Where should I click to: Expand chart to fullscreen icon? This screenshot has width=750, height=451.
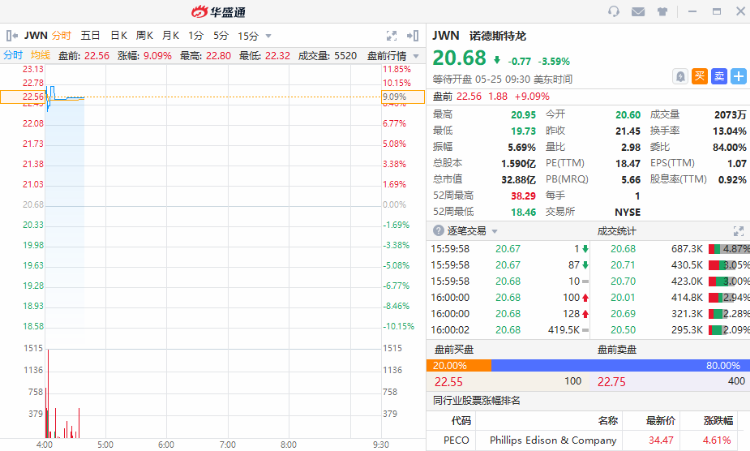(x=392, y=36)
